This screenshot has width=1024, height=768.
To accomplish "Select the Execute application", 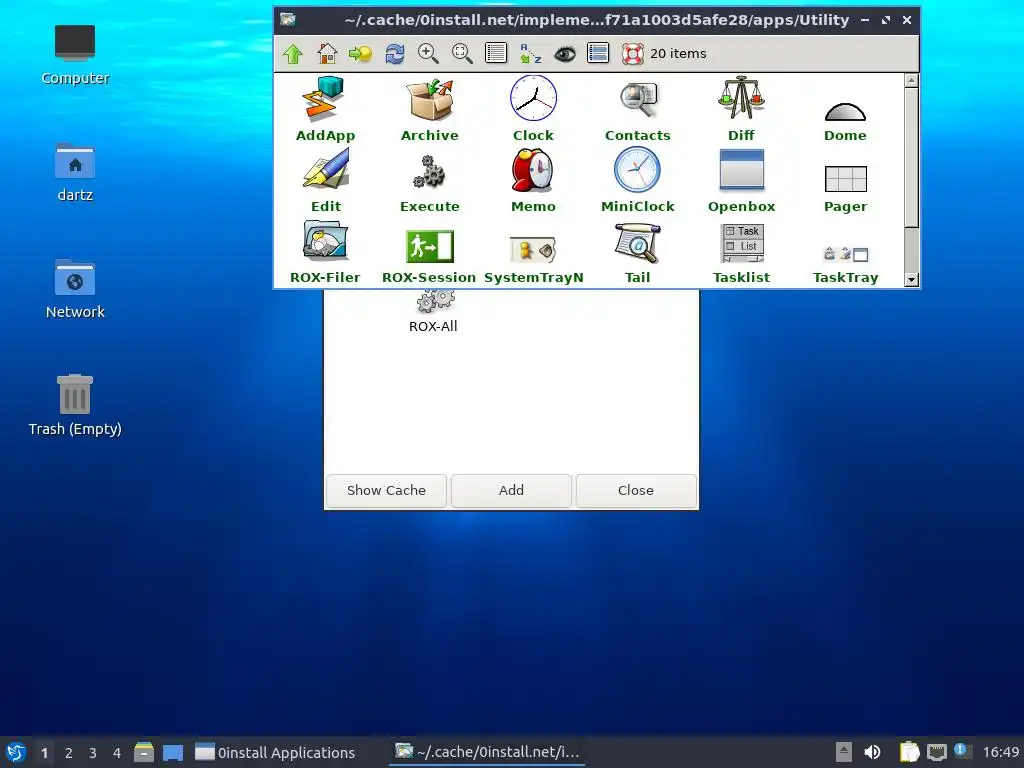I will (430, 183).
